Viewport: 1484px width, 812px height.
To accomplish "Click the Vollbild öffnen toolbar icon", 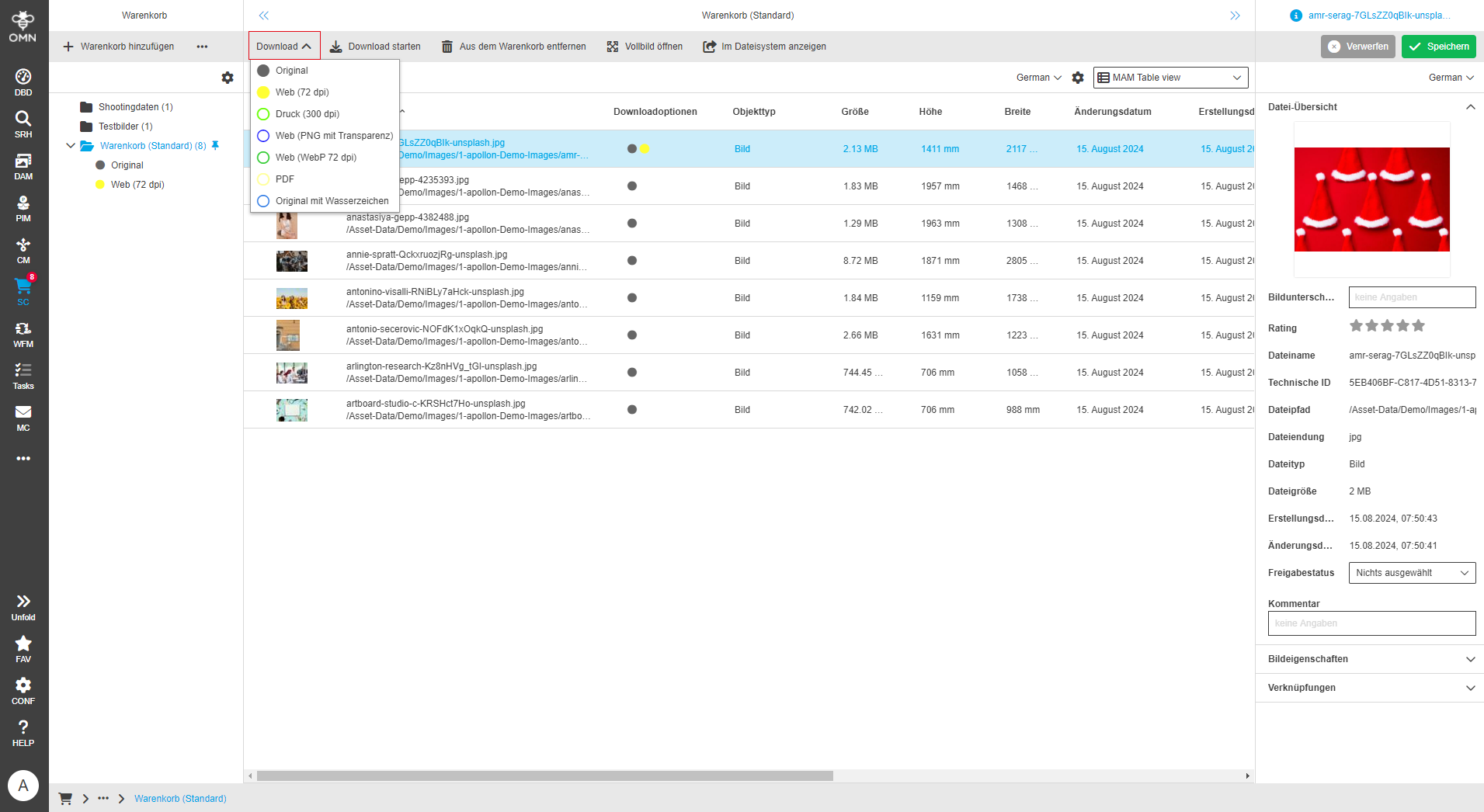I will [x=613, y=47].
